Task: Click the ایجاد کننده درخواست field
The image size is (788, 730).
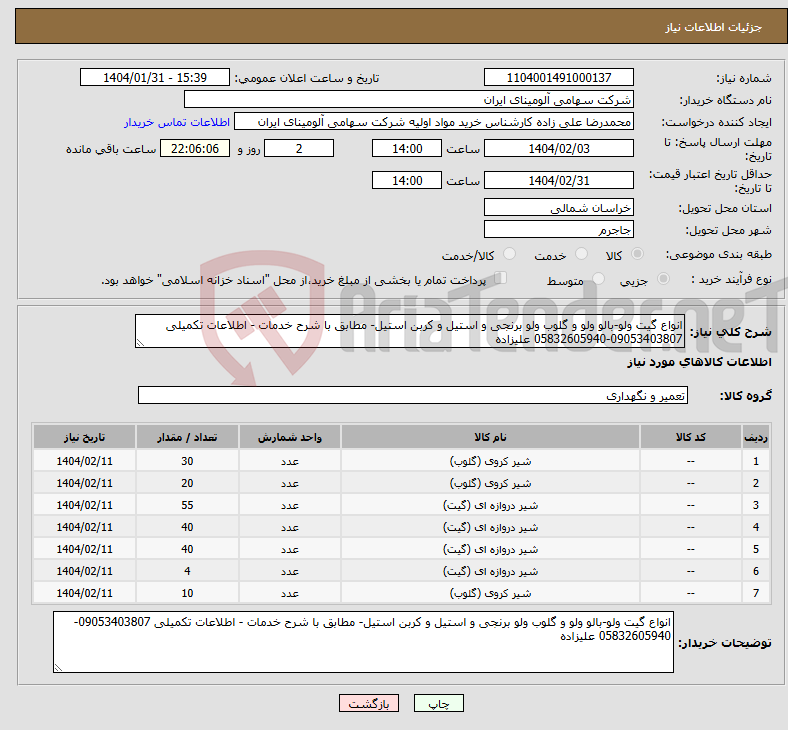Action: (434, 122)
